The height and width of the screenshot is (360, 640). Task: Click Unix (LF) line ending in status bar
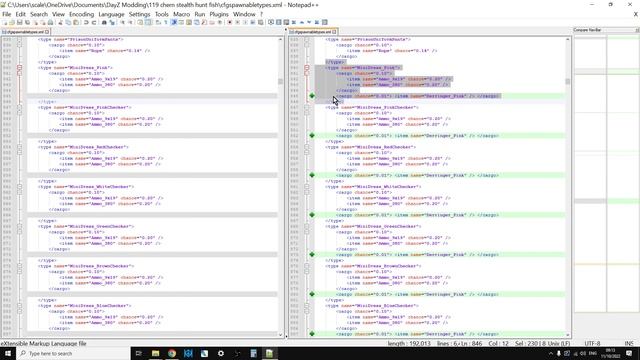click(x=558, y=343)
